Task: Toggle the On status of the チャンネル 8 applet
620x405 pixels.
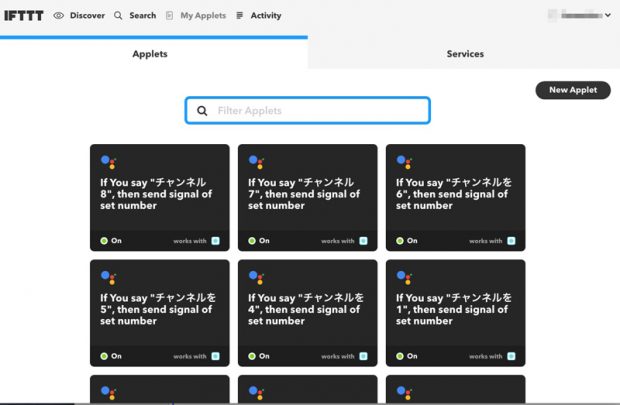Action: tap(111, 241)
